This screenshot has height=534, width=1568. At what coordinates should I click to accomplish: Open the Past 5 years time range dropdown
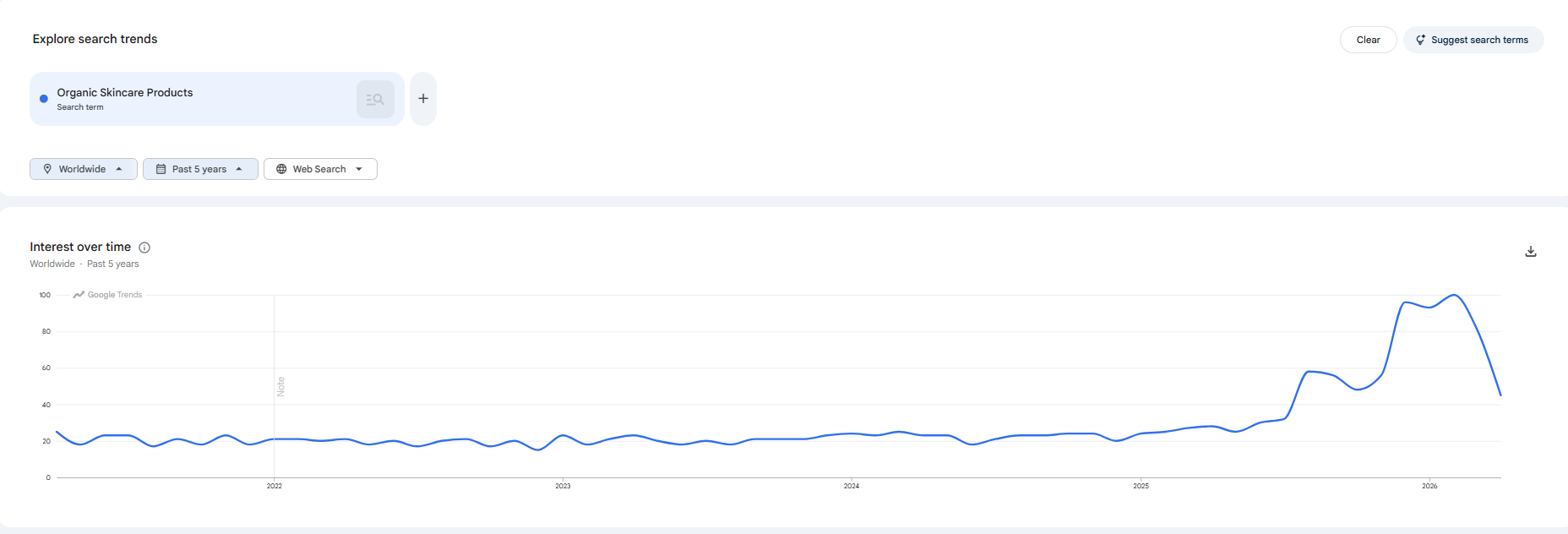[200, 169]
